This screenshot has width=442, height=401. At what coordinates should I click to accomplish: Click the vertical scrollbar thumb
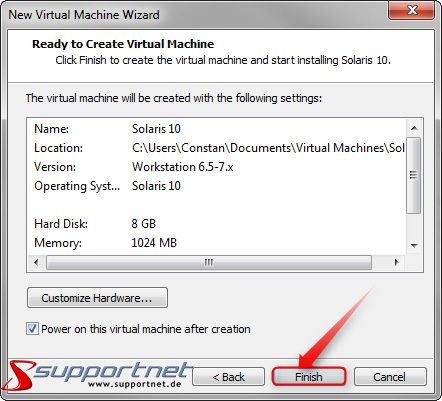(x=414, y=175)
